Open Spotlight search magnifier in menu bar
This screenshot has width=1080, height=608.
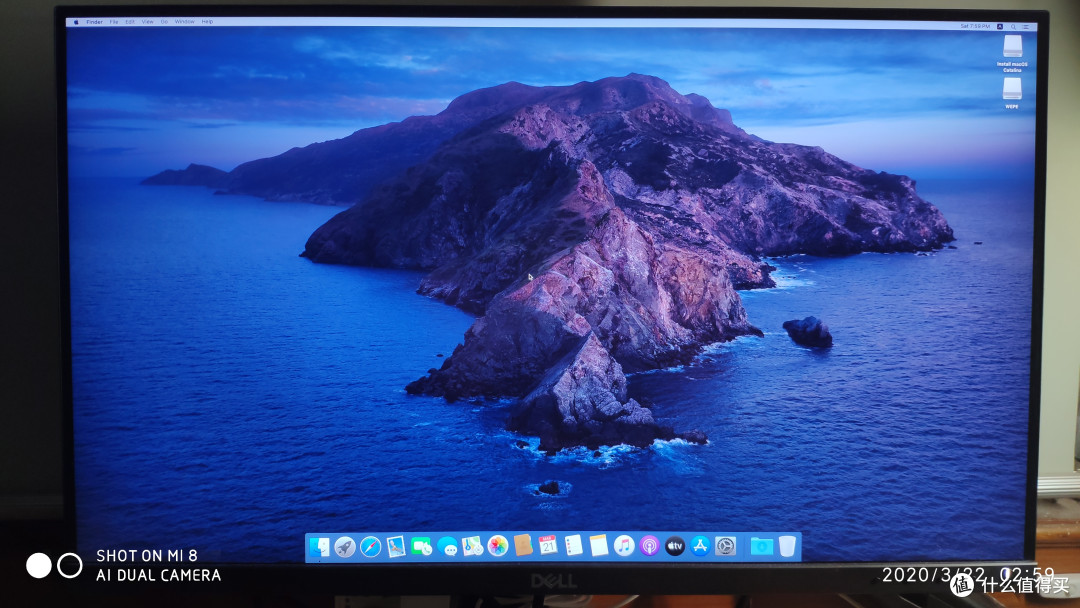pos(1013,27)
